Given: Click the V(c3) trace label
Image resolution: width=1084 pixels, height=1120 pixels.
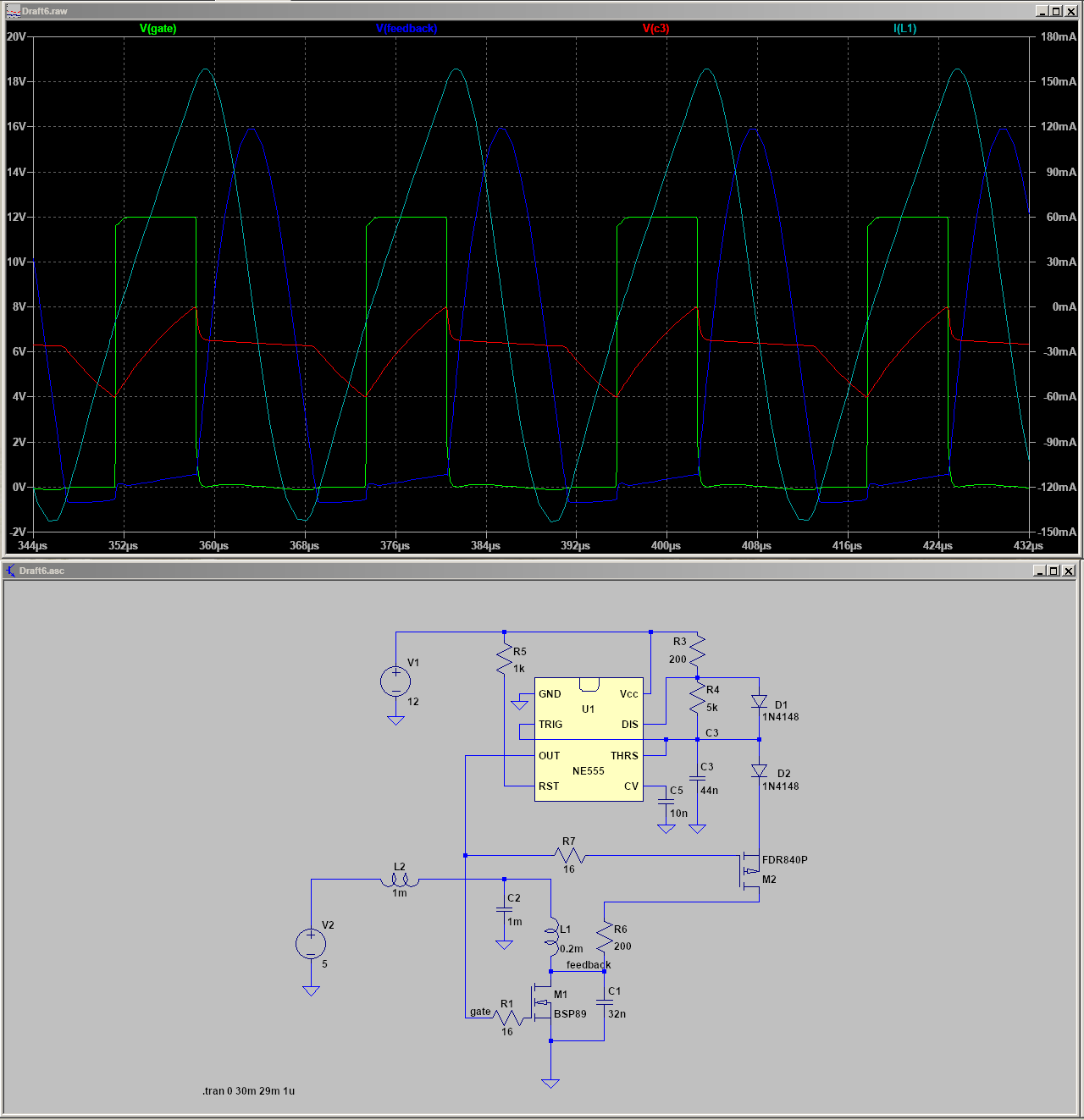Looking at the screenshot, I should point(655,28).
